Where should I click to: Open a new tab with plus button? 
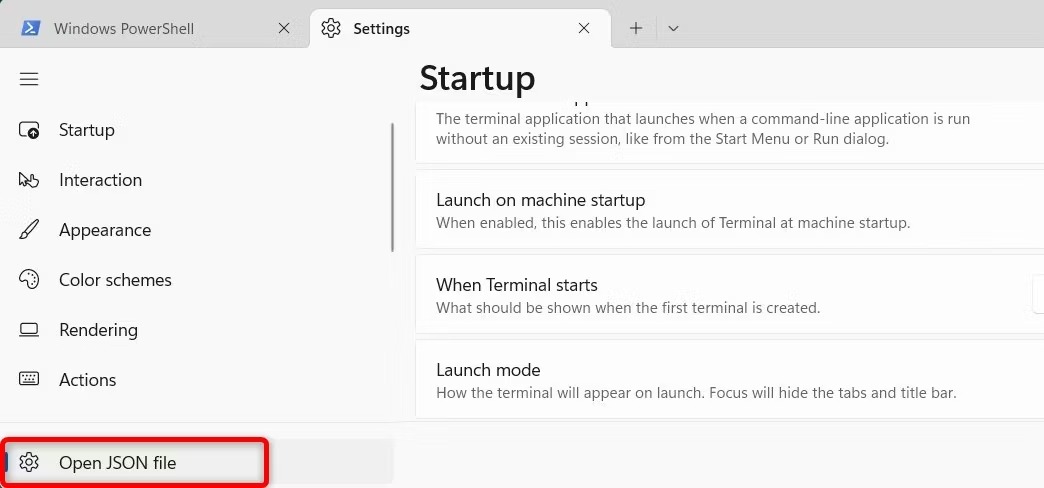(x=636, y=28)
